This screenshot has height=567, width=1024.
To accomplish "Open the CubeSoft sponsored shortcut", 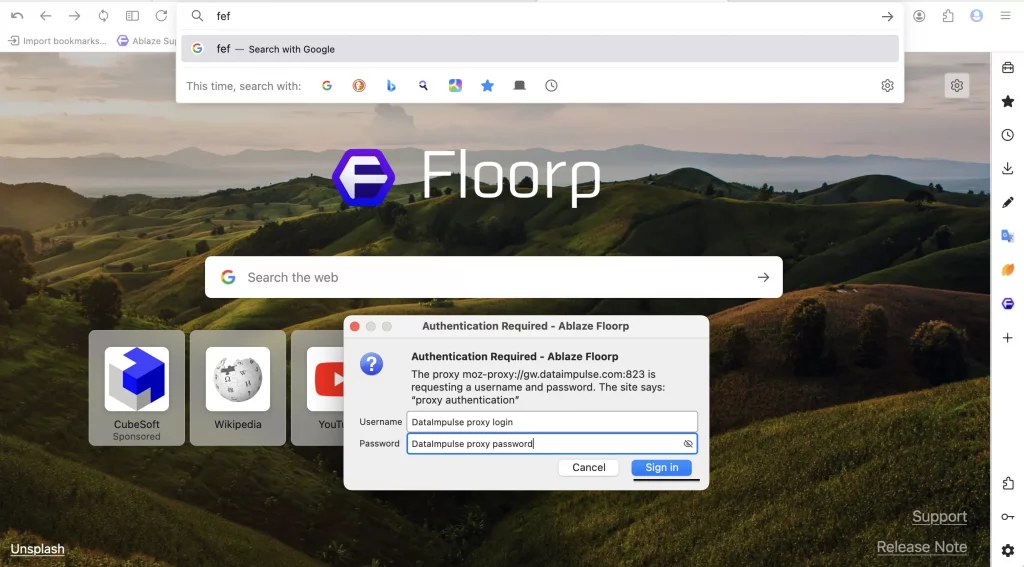I will pos(136,388).
